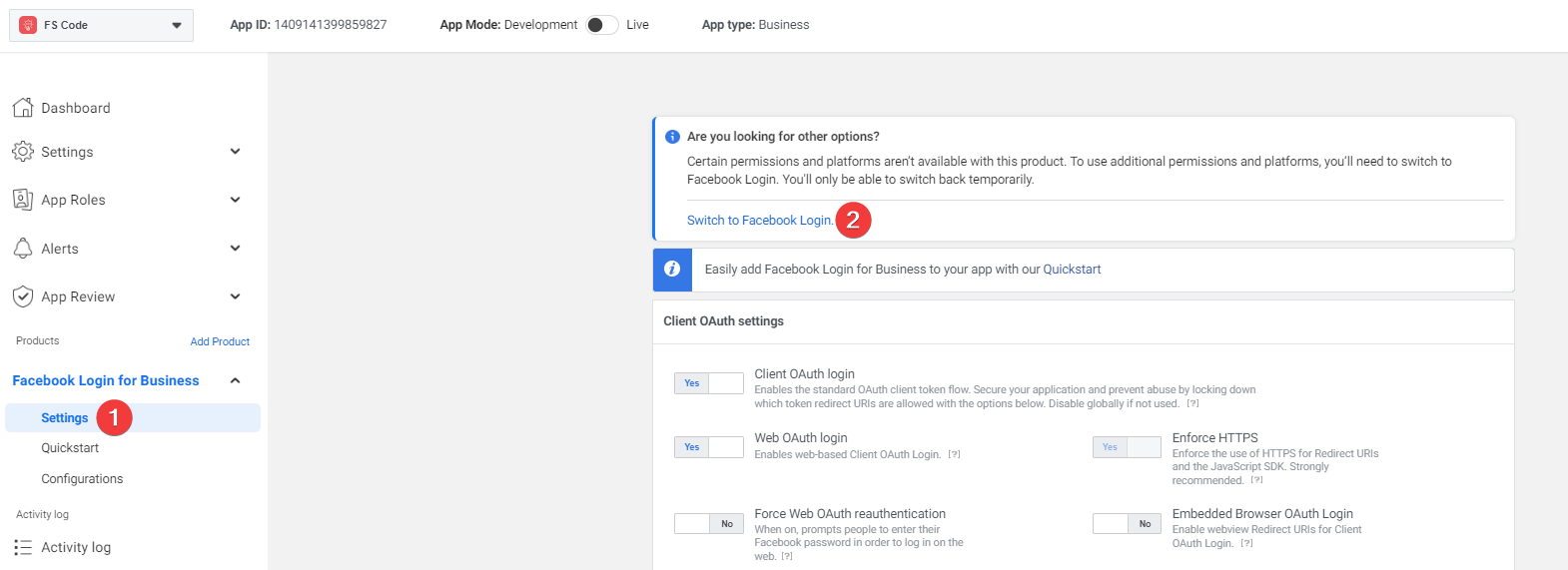This screenshot has width=1568, height=570.
Task: Click the 'Live' mode label
Action: 637,25
